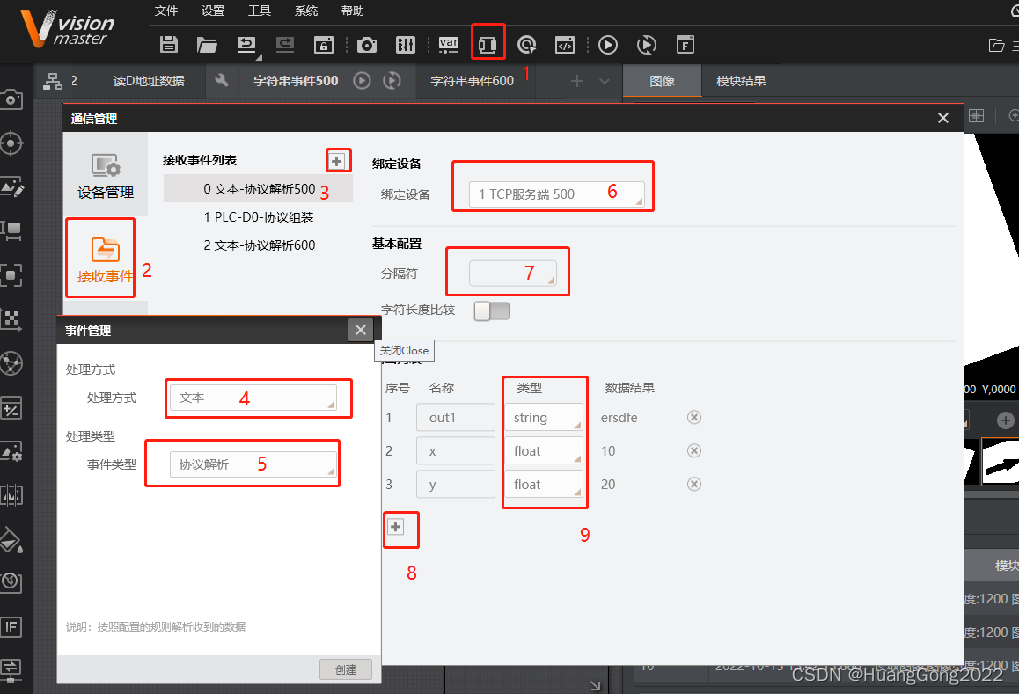Open the 系统 menu

[x=306, y=11]
